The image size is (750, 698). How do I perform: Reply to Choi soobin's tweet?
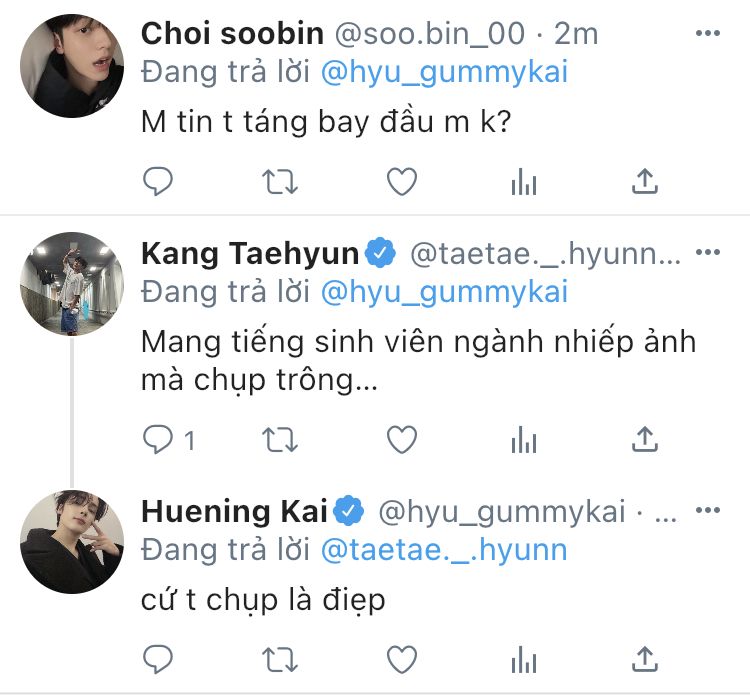click(x=158, y=181)
